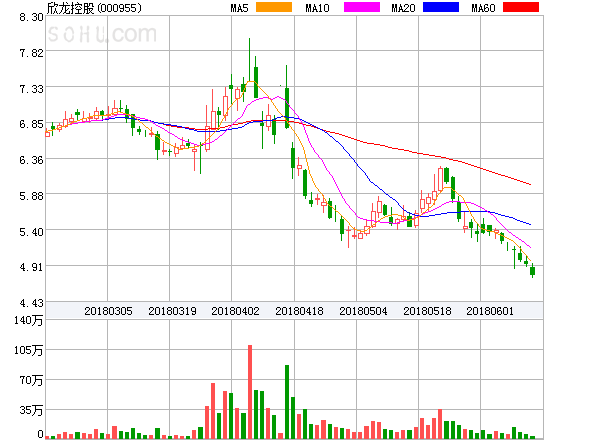Click the MA20 legend label
Viewport: 600px width, 440px height.
(x=403, y=8)
